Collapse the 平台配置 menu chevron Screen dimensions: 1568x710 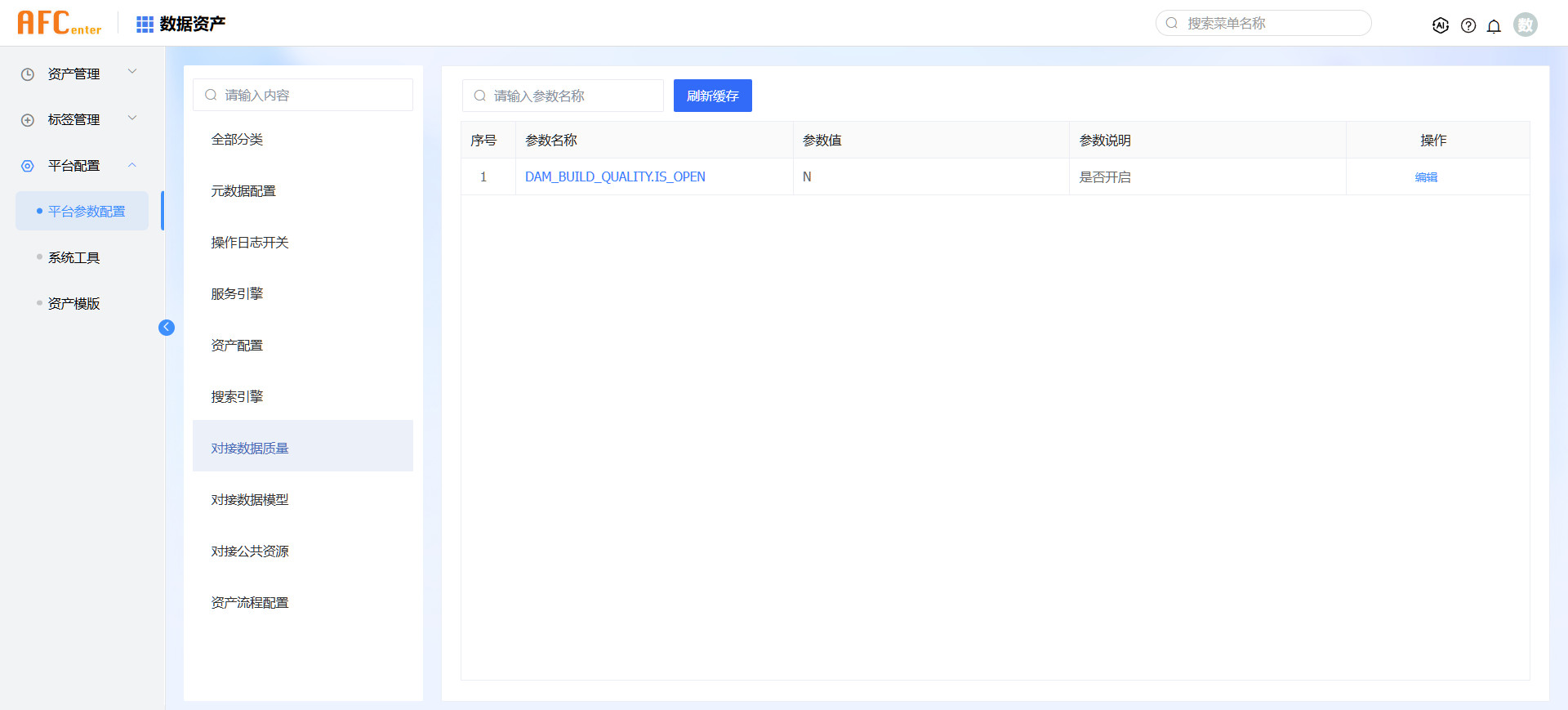pyautogui.click(x=132, y=165)
